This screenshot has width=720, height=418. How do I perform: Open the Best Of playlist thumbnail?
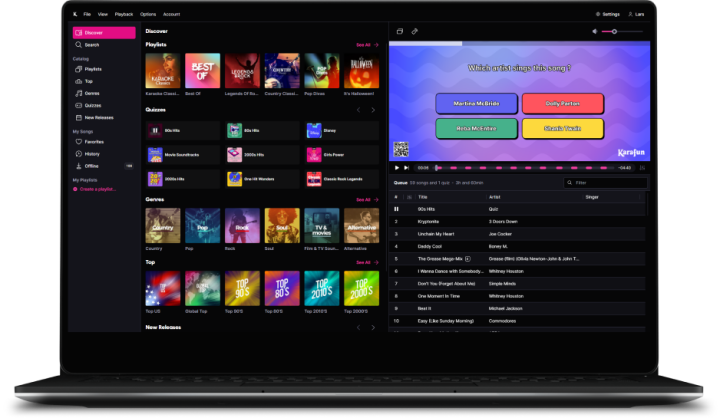pyautogui.click(x=202, y=70)
